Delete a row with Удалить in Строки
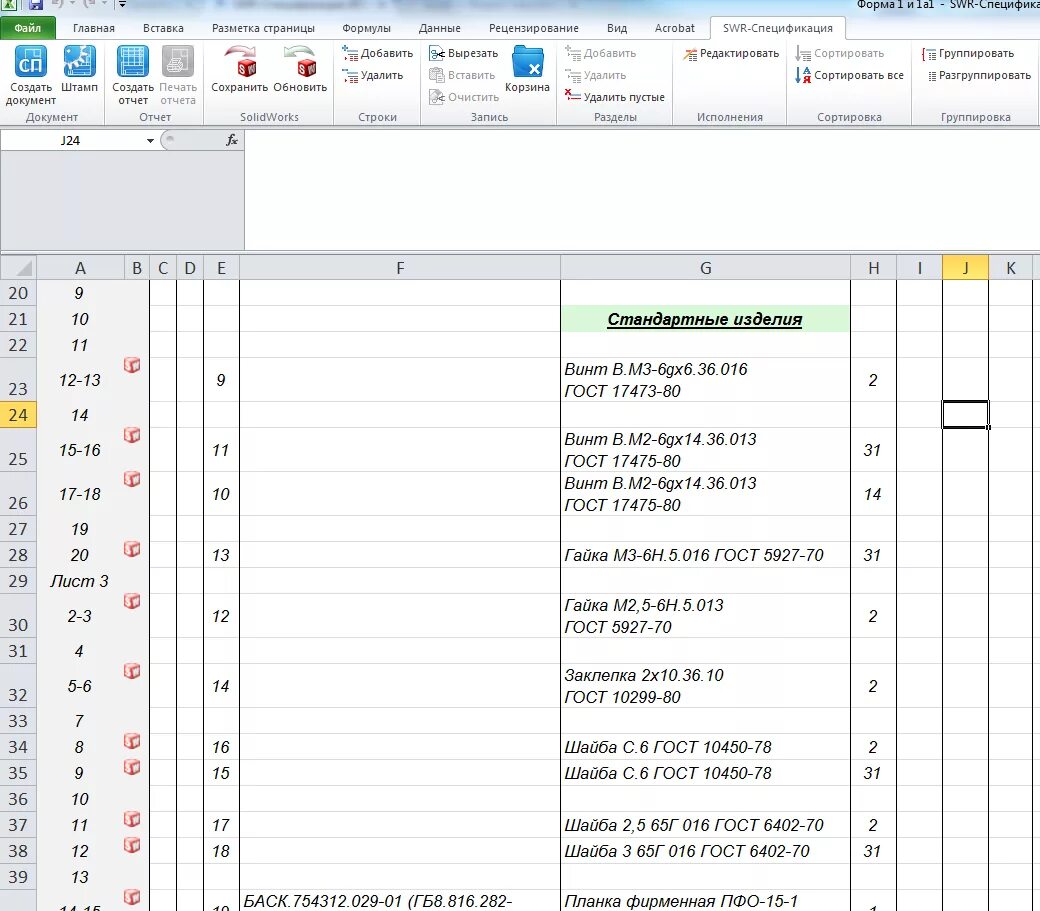The image size is (1040, 911). point(373,75)
